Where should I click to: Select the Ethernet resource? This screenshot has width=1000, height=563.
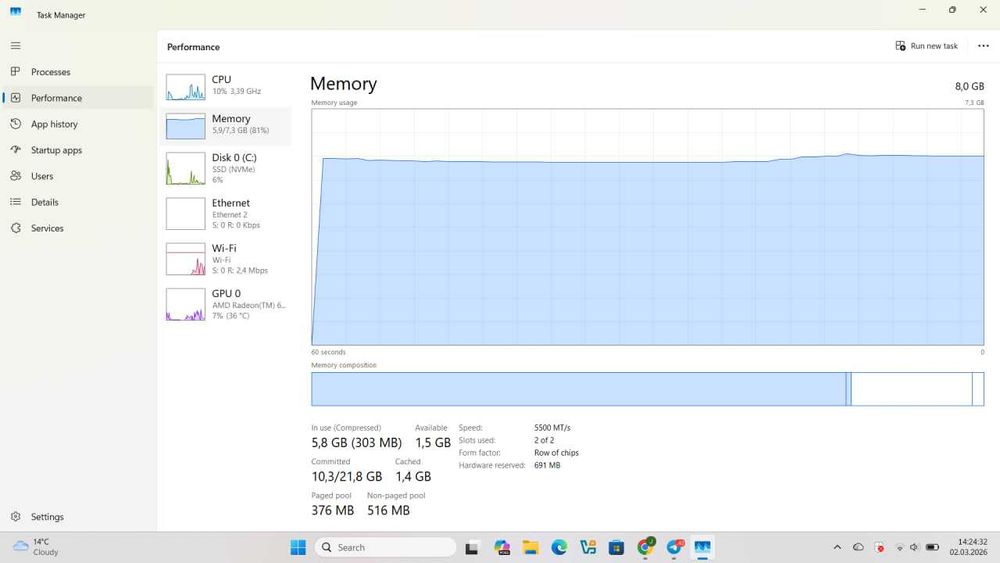click(226, 214)
